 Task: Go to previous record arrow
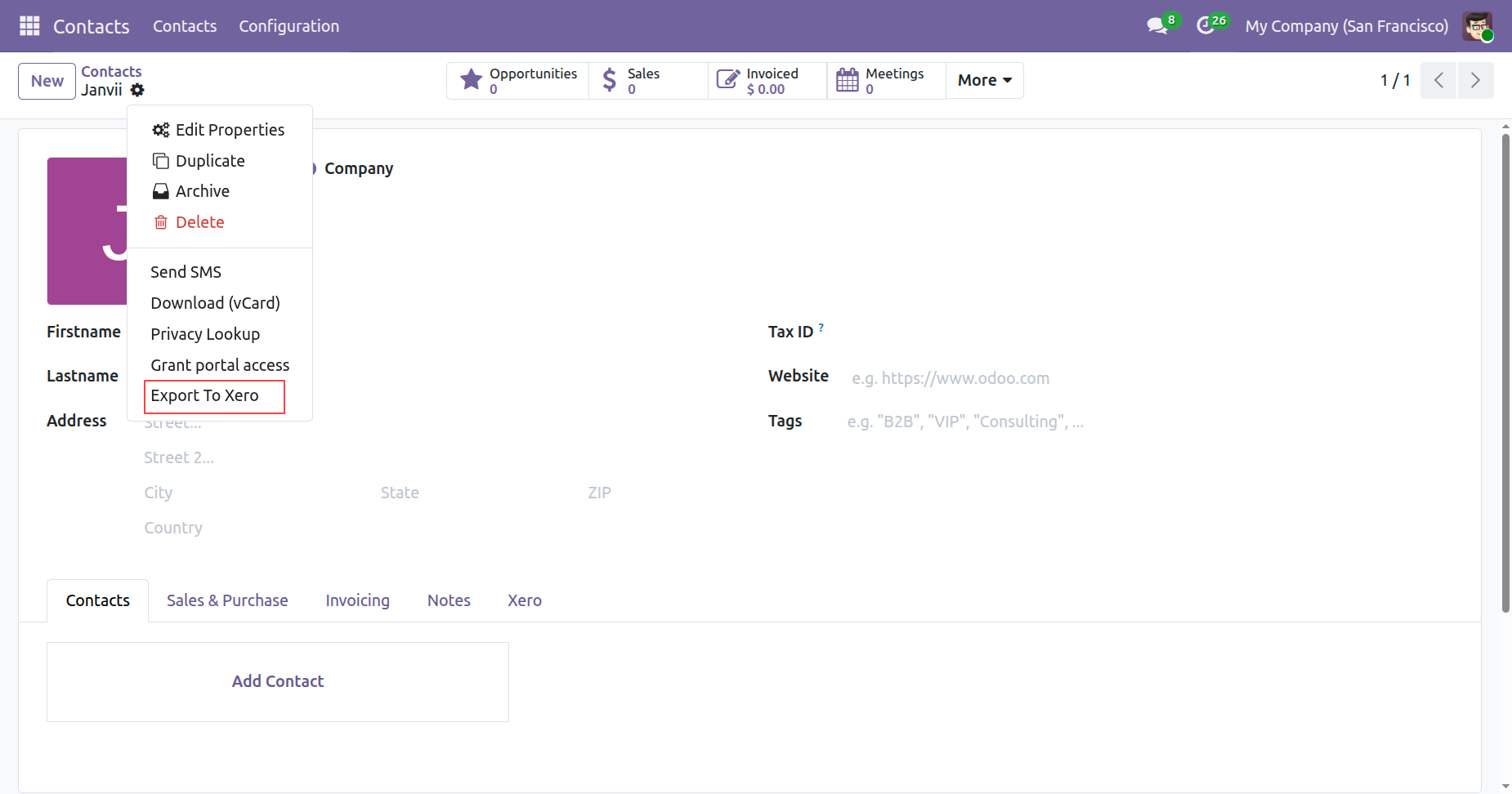(x=1438, y=80)
